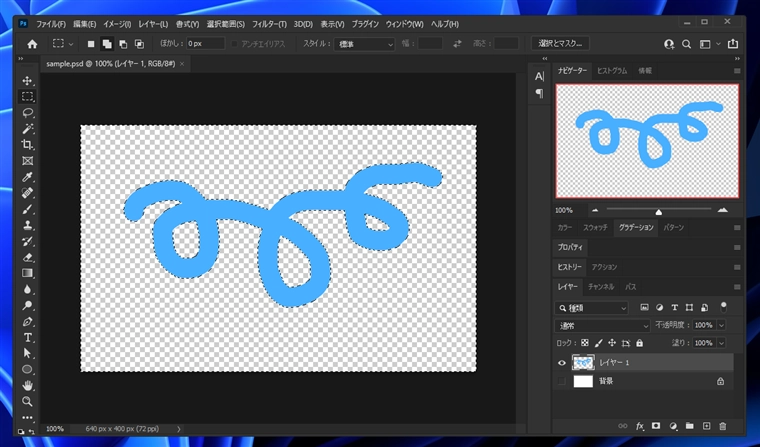Open the 塗り fill dropdown arrow

coord(721,343)
